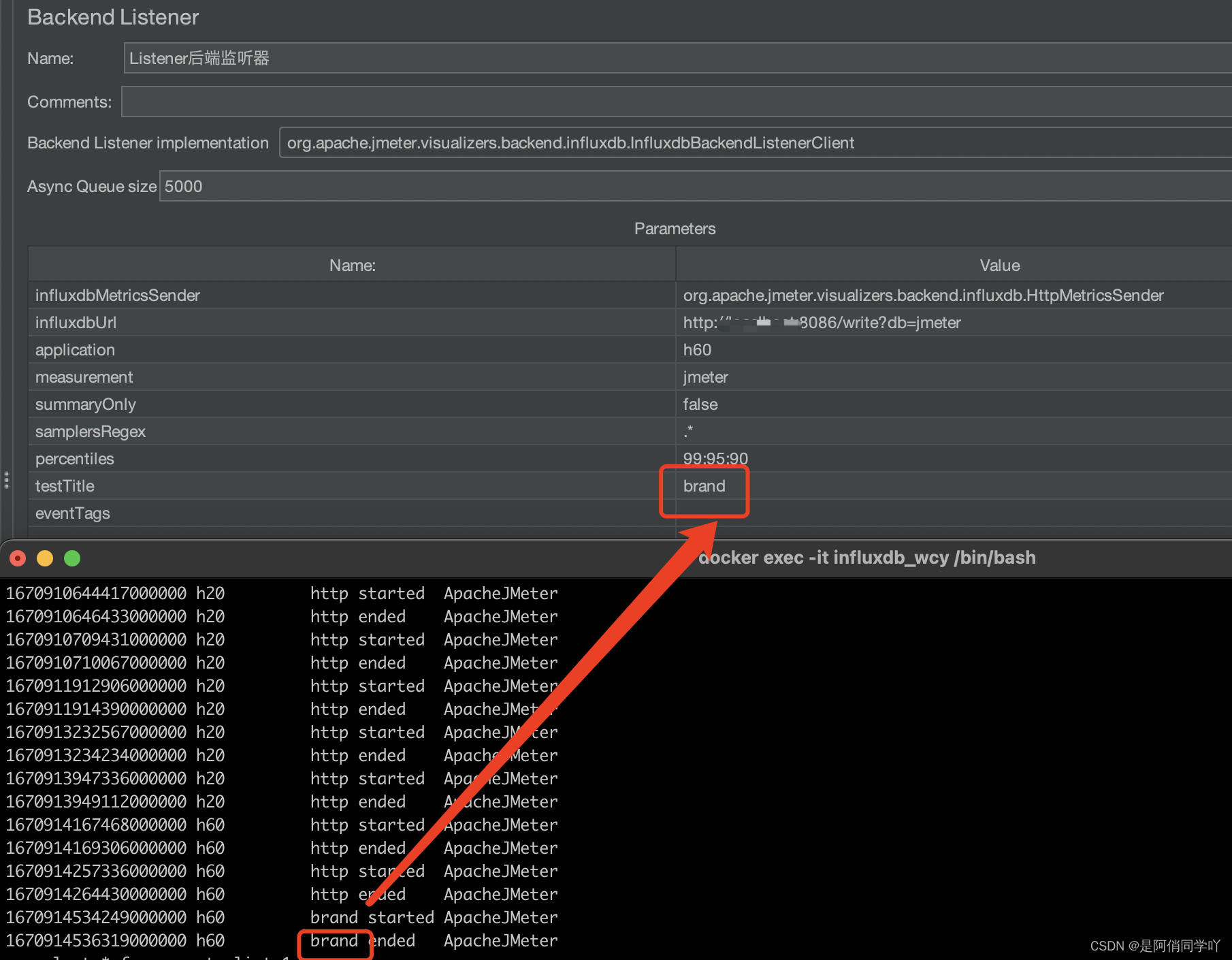Click the panel divider drag handle at left edge
This screenshot has width=1232, height=960.
(x=6, y=480)
